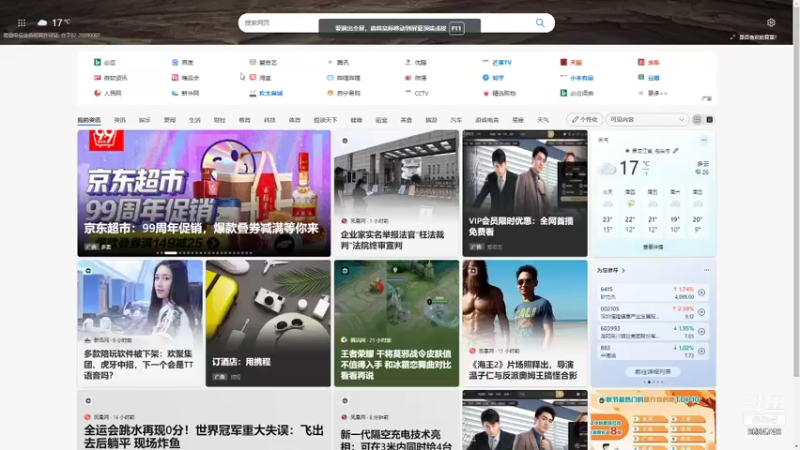The width and height of the screenshot is (800, 450).
Task: Switch to the 健康 tab
Action: [x=356, y=120]
